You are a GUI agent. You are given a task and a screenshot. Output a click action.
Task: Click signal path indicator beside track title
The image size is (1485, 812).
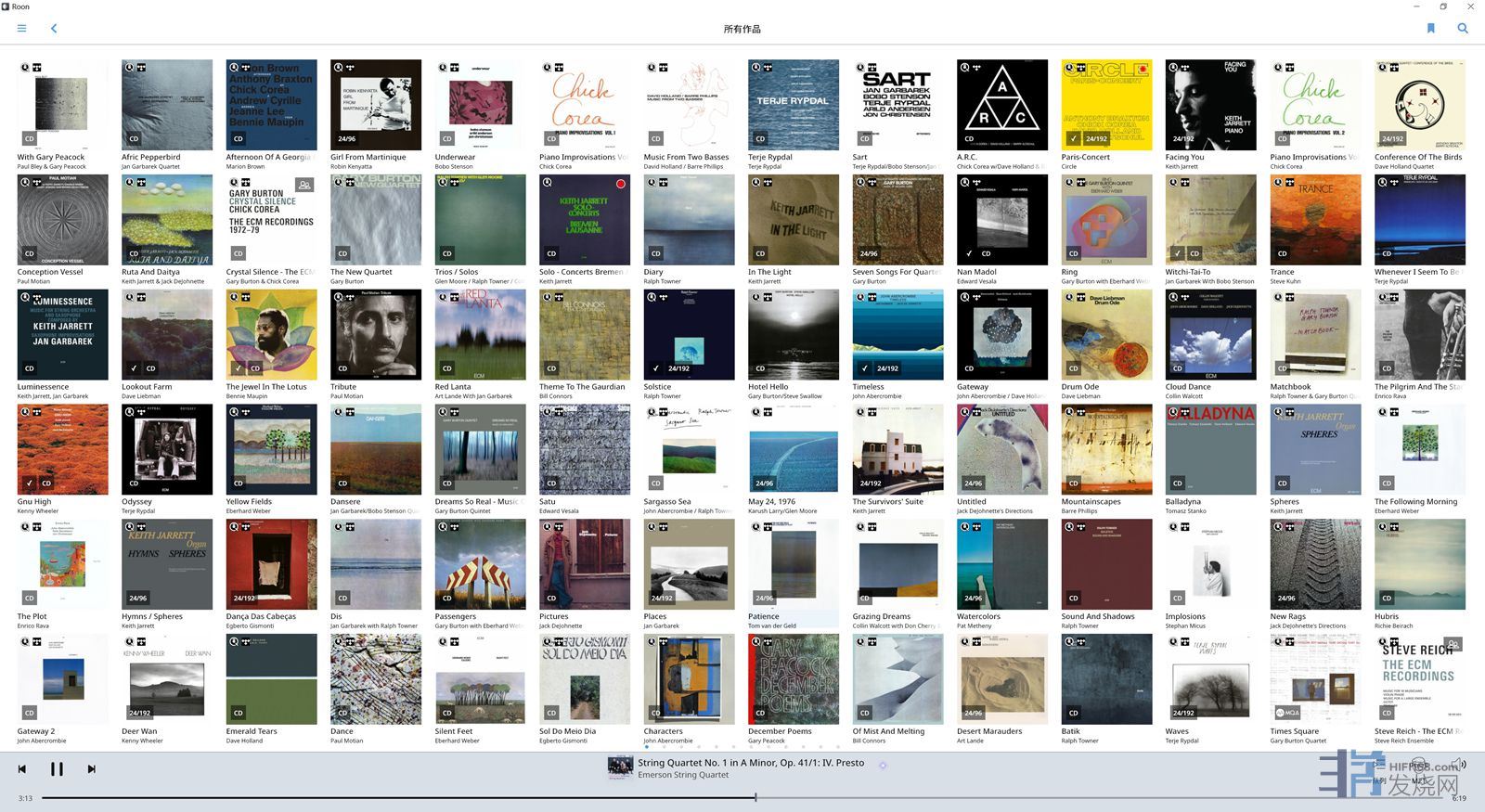tap(883, 766)
